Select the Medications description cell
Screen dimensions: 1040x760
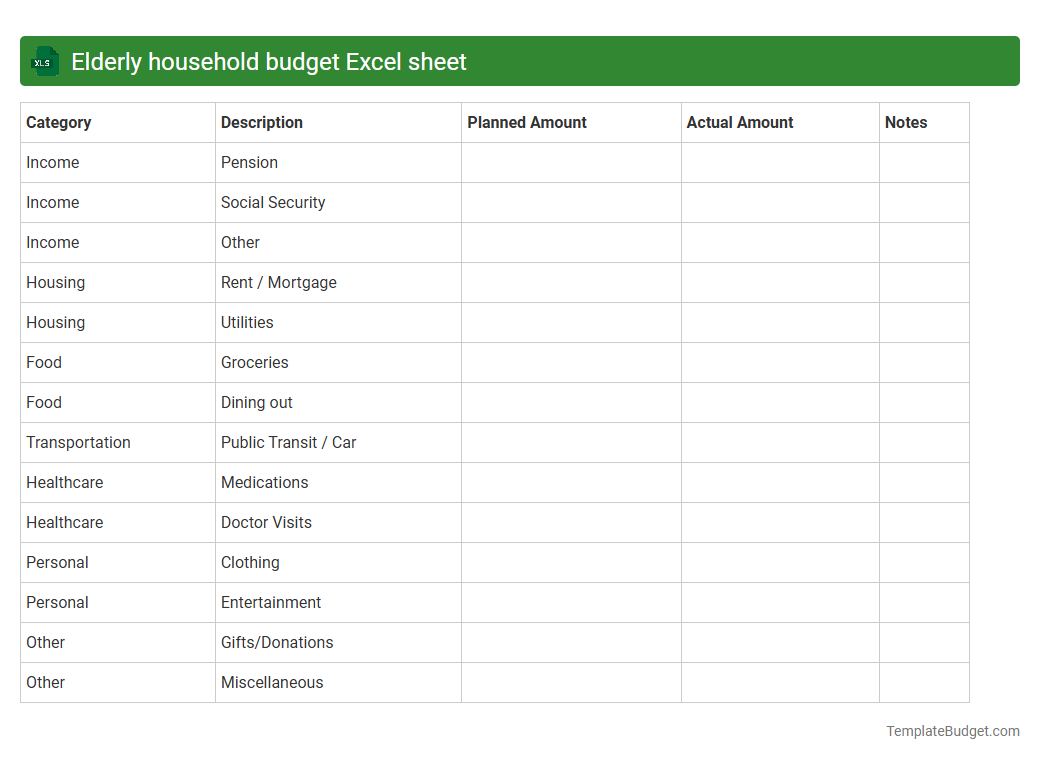264,482
